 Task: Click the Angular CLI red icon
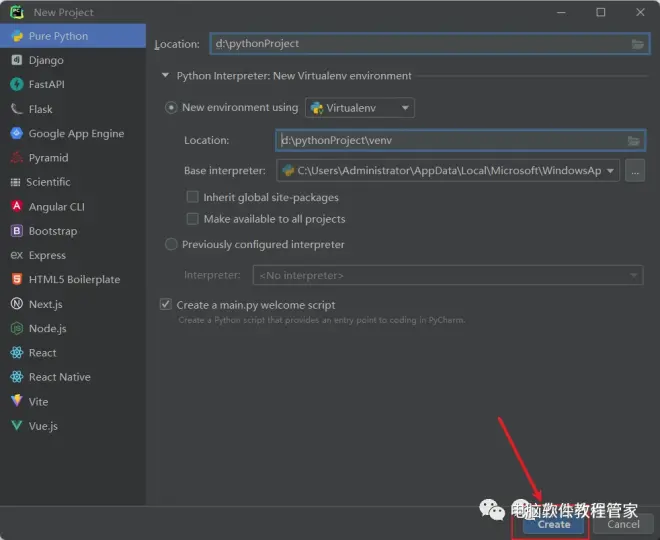pyautogui.click(x=17, y=206)
